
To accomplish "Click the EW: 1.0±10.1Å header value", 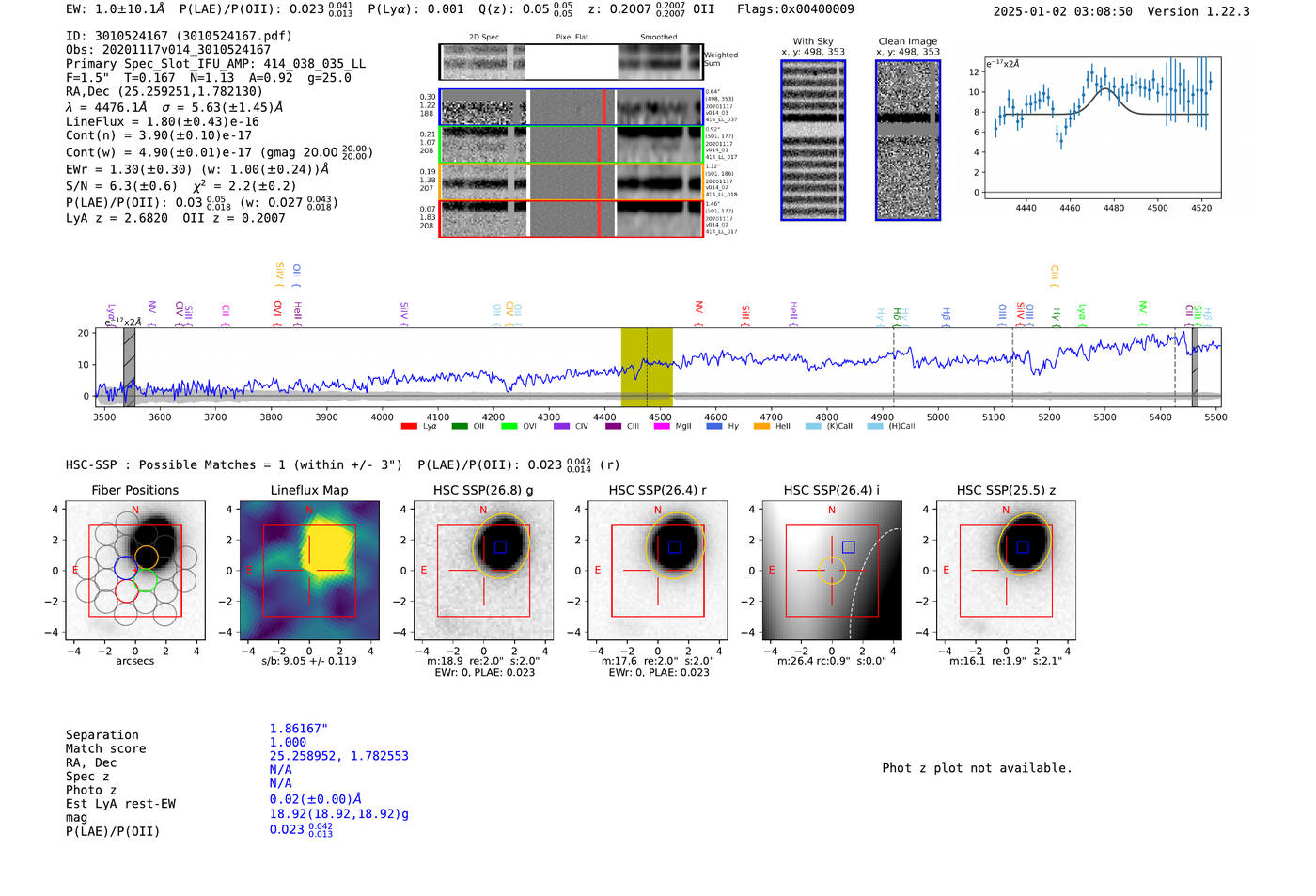I will tap(116, 9).
